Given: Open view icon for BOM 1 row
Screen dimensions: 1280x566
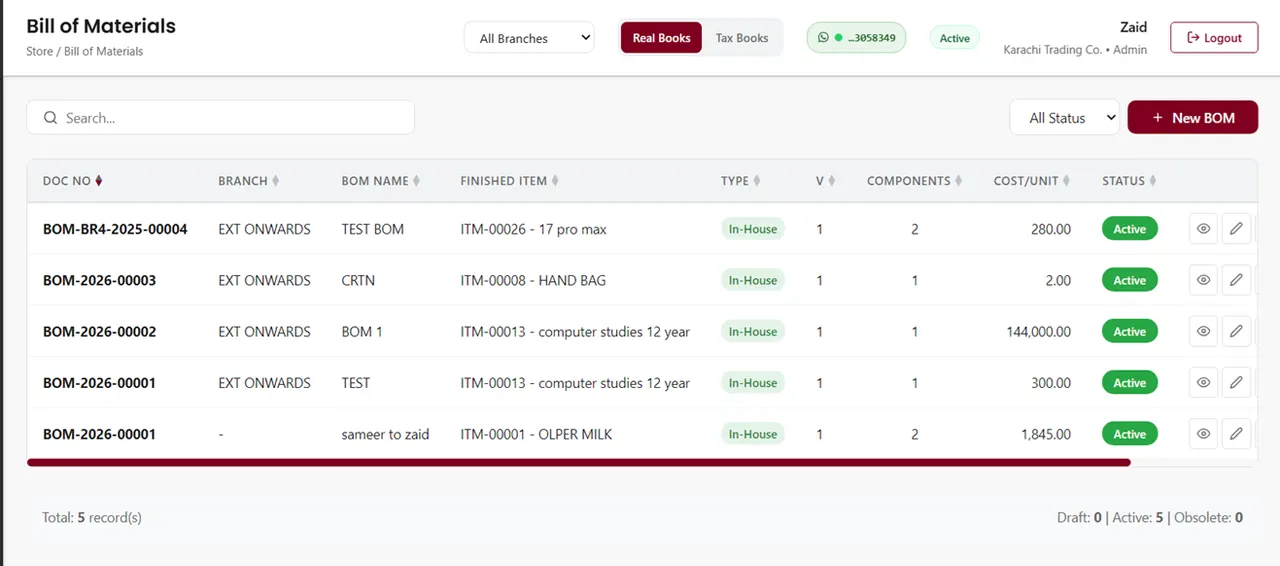Looking at the screenshot, I should pos(1204,331).
